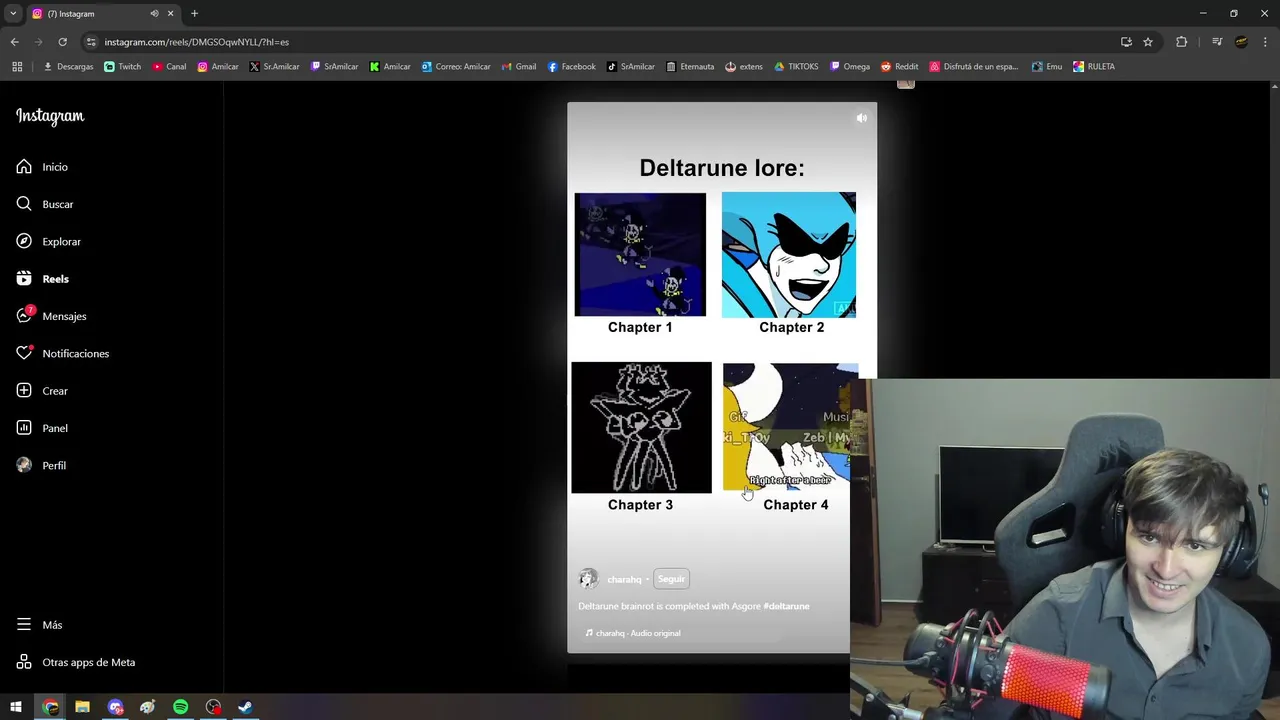
Task: Click the install app icon in address bar
Action: (1126, 42)
